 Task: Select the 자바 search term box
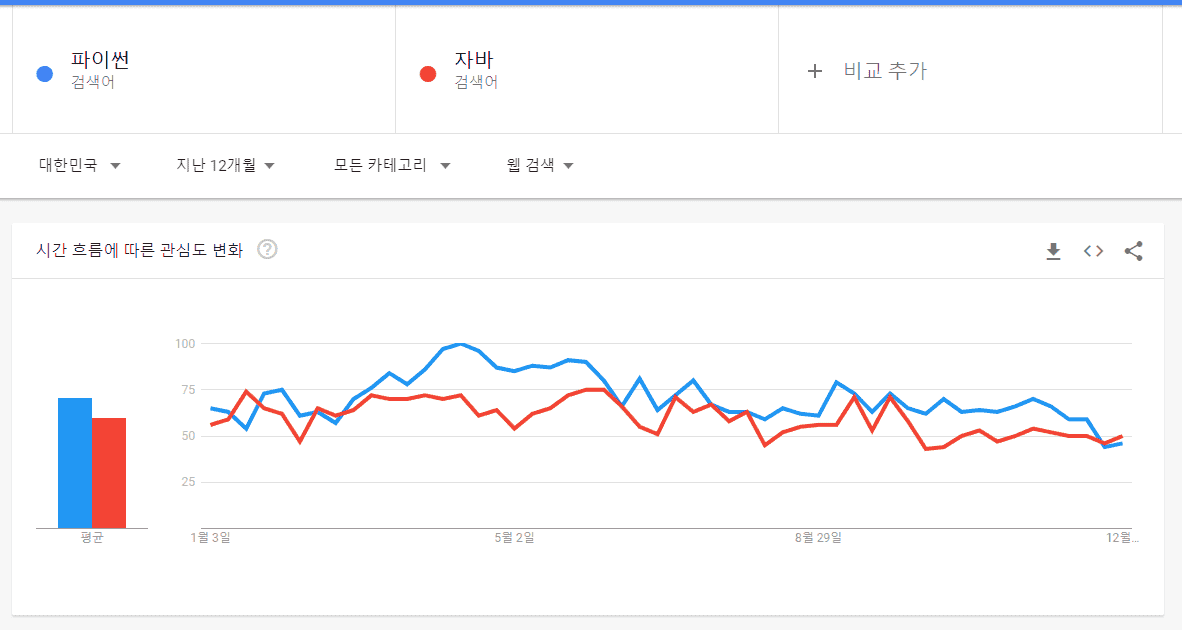click(586, 70)
